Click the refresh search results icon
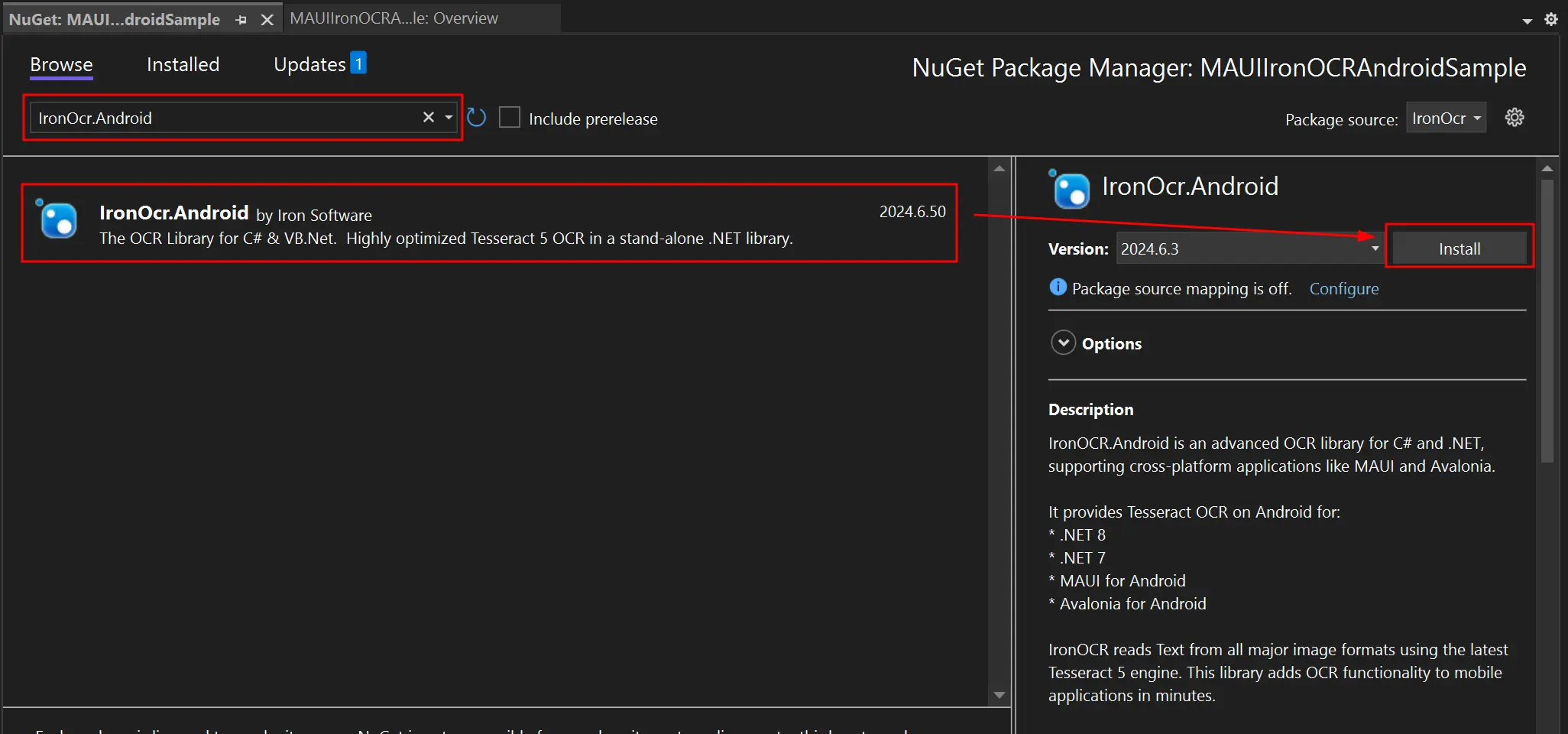The width and height of the screenshot is (1568, 734). [x=476, y=118]
